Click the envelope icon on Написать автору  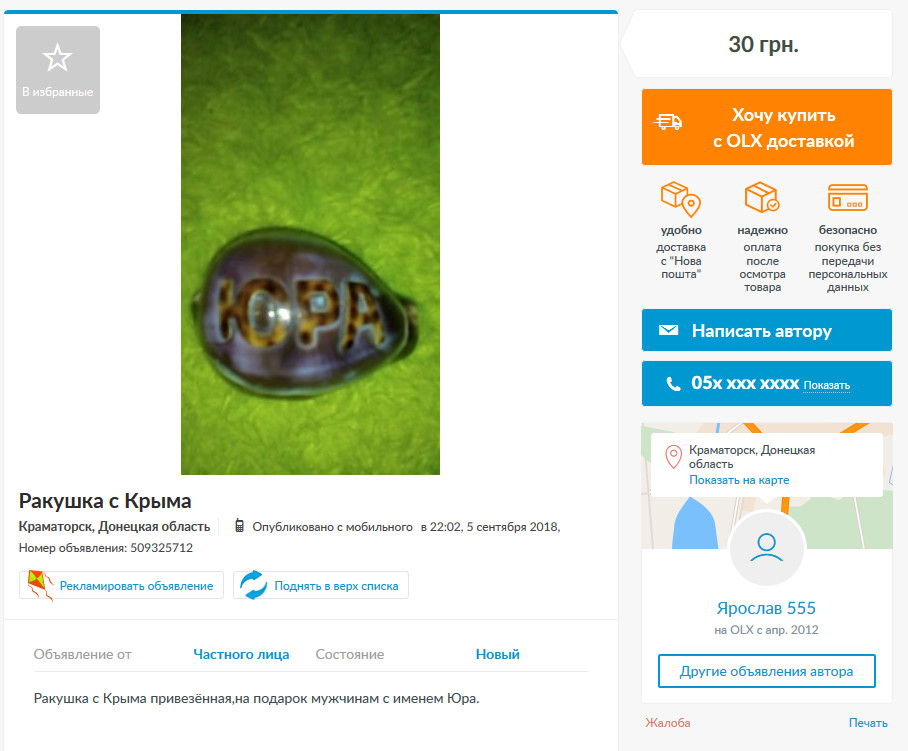click(668, 330)
